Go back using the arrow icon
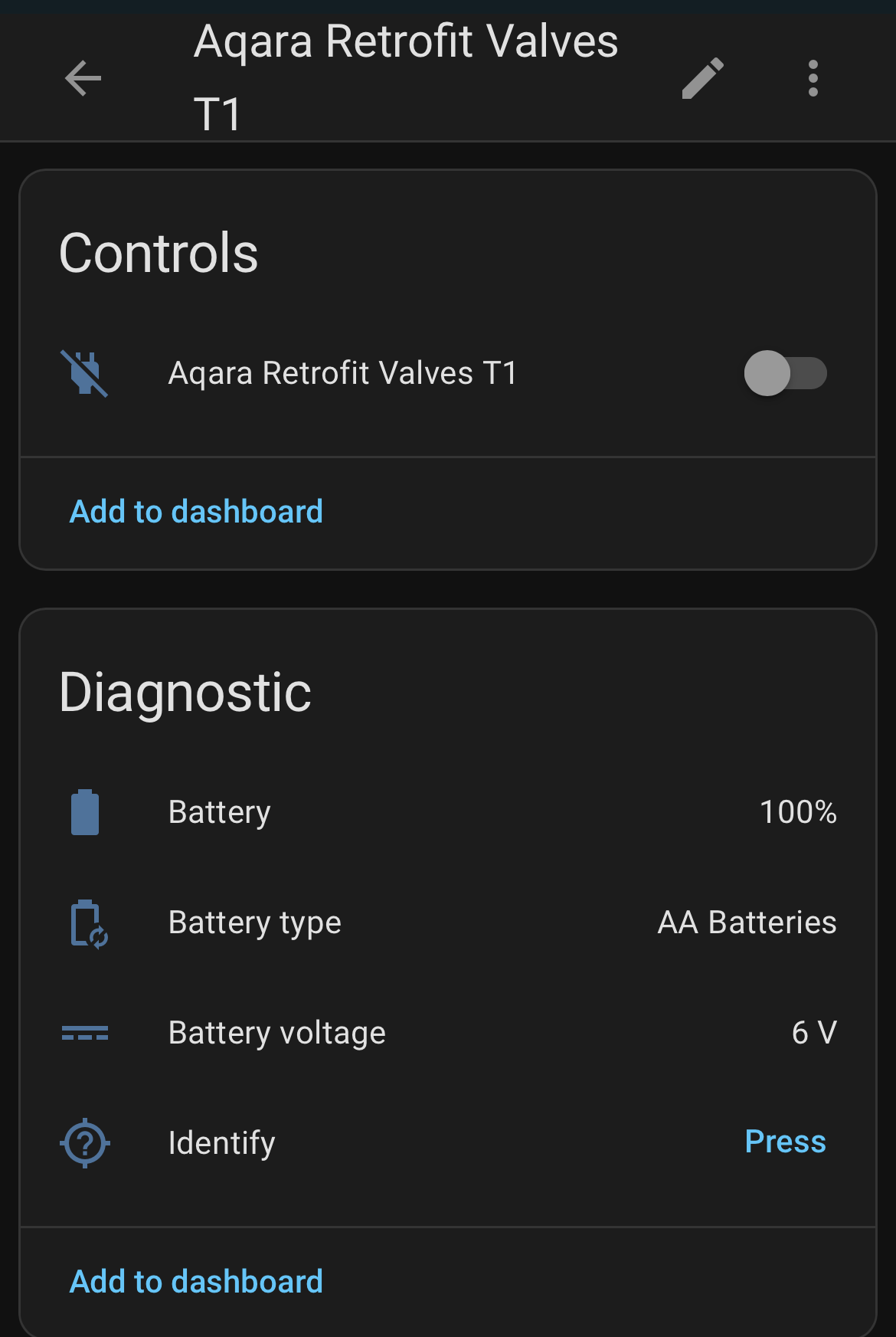This screenshot has height=1337, width=896. (83, 78)
